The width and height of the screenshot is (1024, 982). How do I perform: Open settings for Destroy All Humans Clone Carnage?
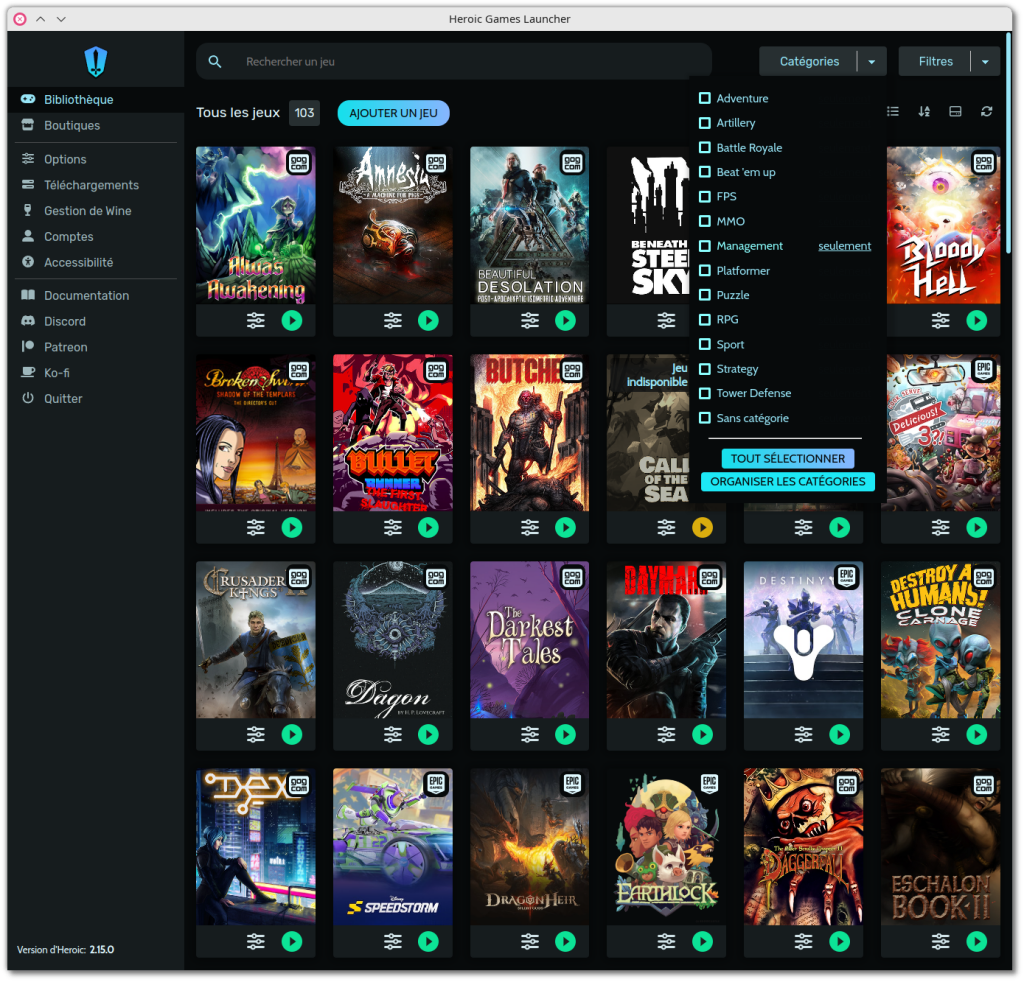coord(940,735)
